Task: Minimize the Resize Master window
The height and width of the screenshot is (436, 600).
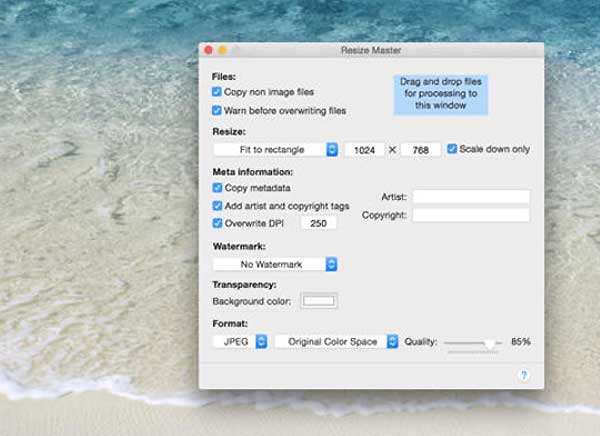Action: point(222,50)
